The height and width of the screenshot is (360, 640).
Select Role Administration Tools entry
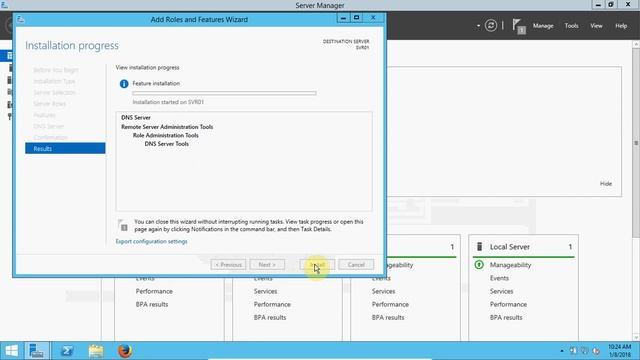click(x=165, y=135)
